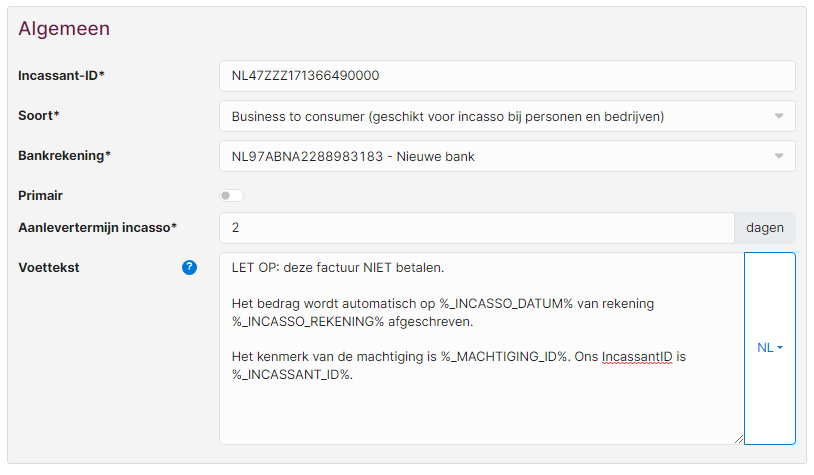Click the Voettekst help question mark icon
Screen dimensions: 814x475
point(189,267)
